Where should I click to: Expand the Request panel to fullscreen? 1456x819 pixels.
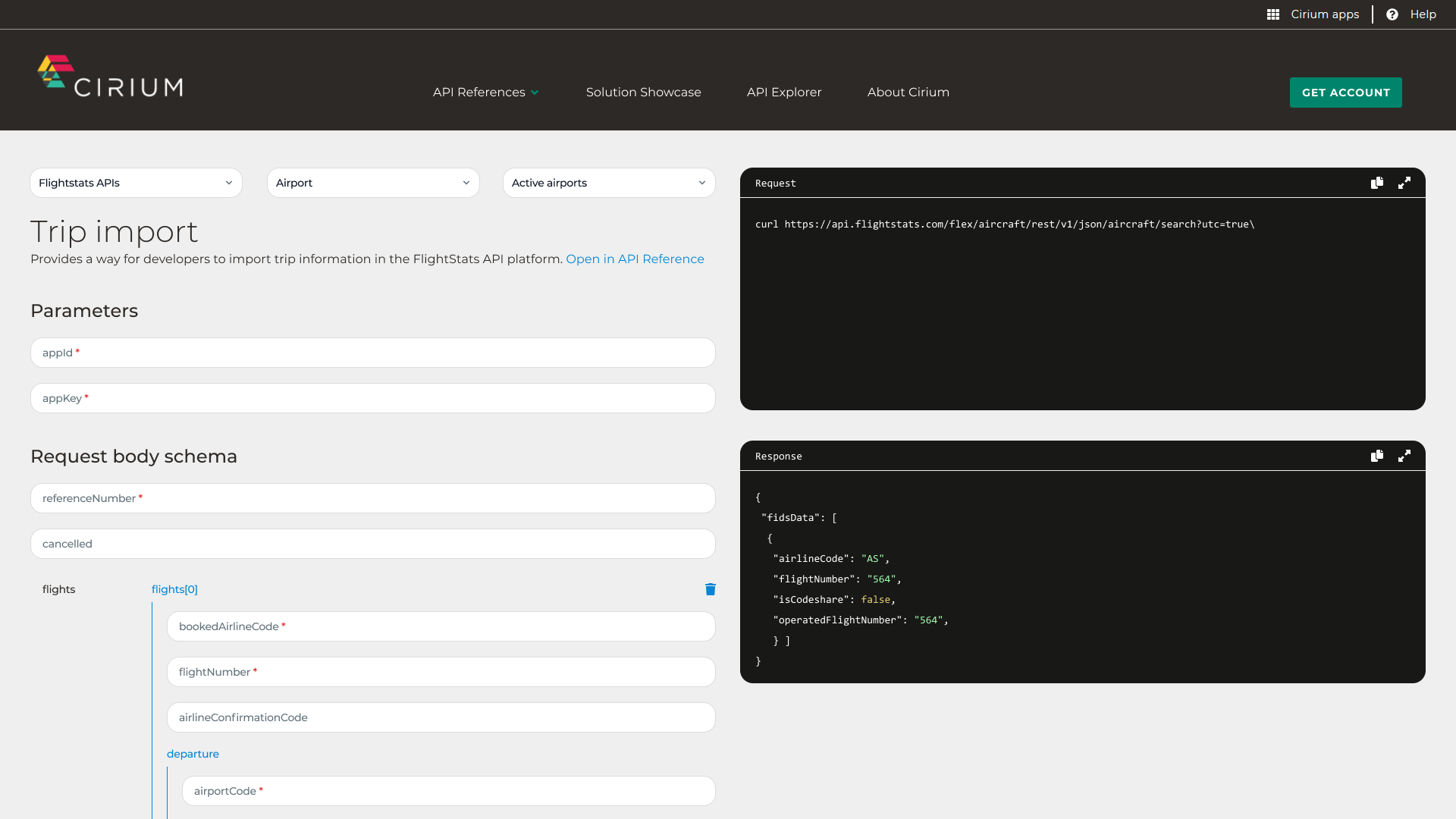point(1404,183)
